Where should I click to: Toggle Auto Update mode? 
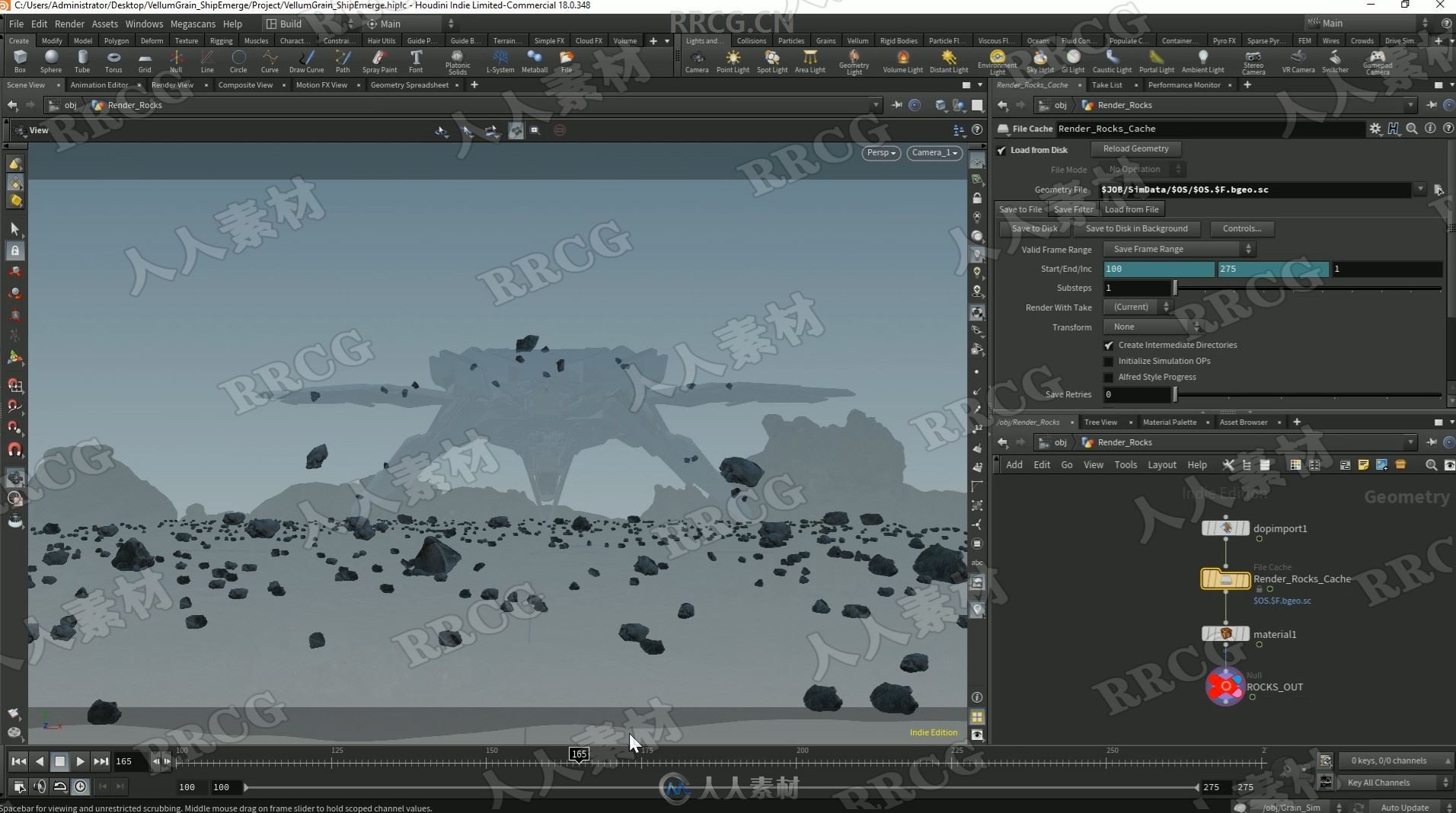[x=1404, y=807]
